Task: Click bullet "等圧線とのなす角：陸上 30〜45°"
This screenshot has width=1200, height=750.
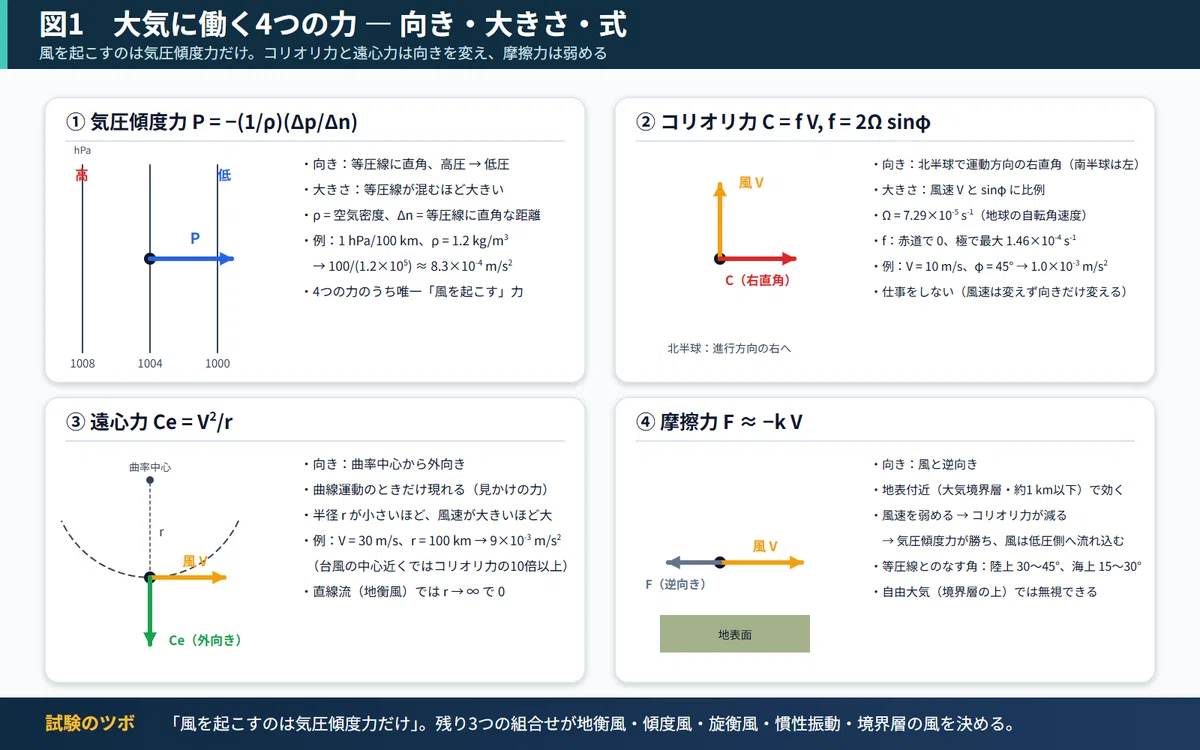Action: (1007, 566)
